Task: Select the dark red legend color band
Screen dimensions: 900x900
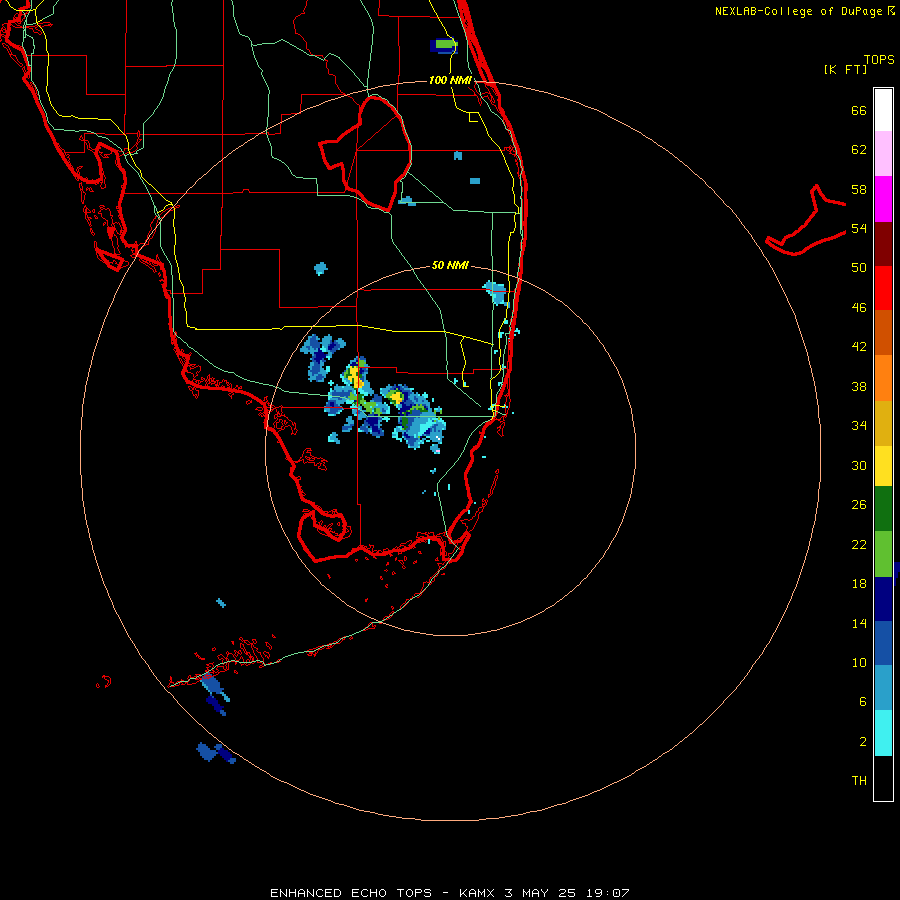Action: click(883, 244)
